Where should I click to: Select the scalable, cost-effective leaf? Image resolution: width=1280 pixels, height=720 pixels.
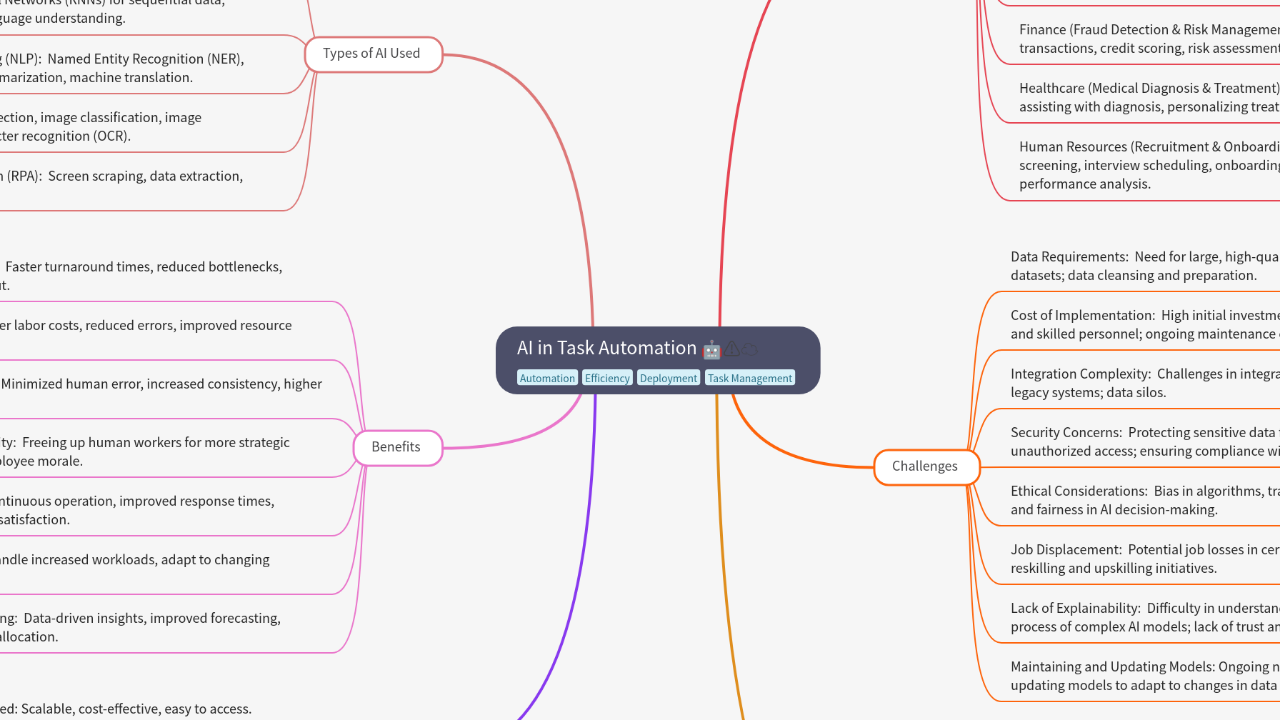pyautogui.click(x=126, y=709)
